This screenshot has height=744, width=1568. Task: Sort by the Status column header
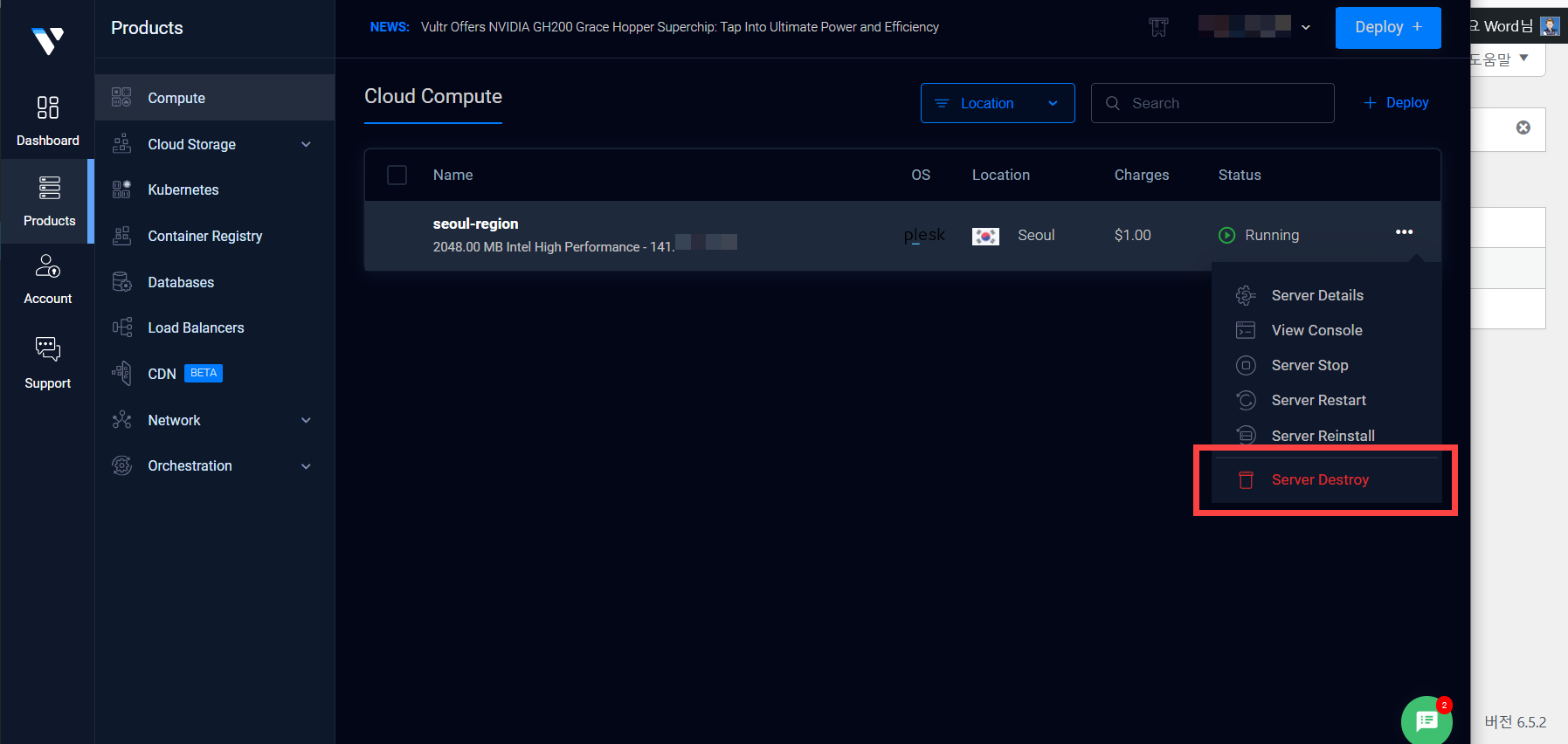[1240, 175]
